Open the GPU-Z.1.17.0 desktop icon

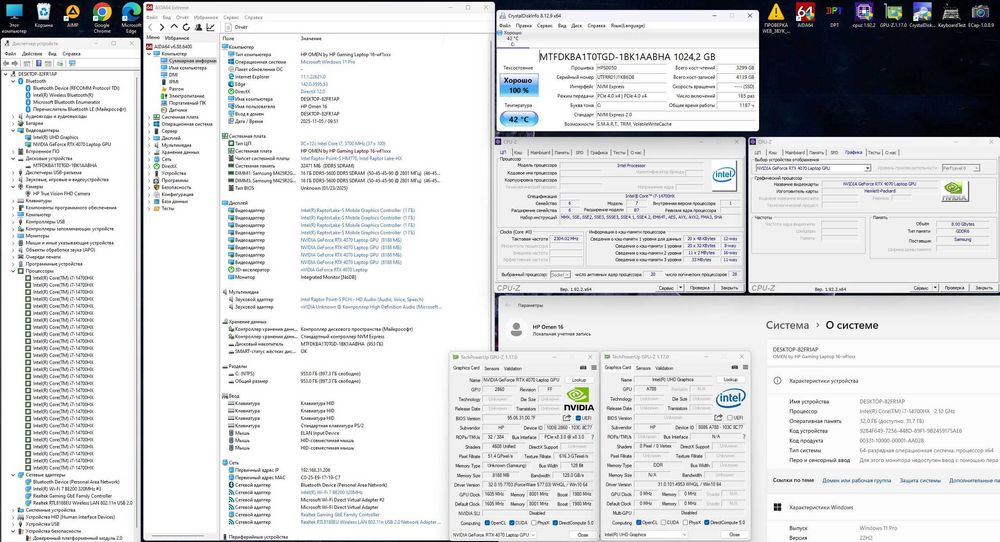[x=893, y=15]
